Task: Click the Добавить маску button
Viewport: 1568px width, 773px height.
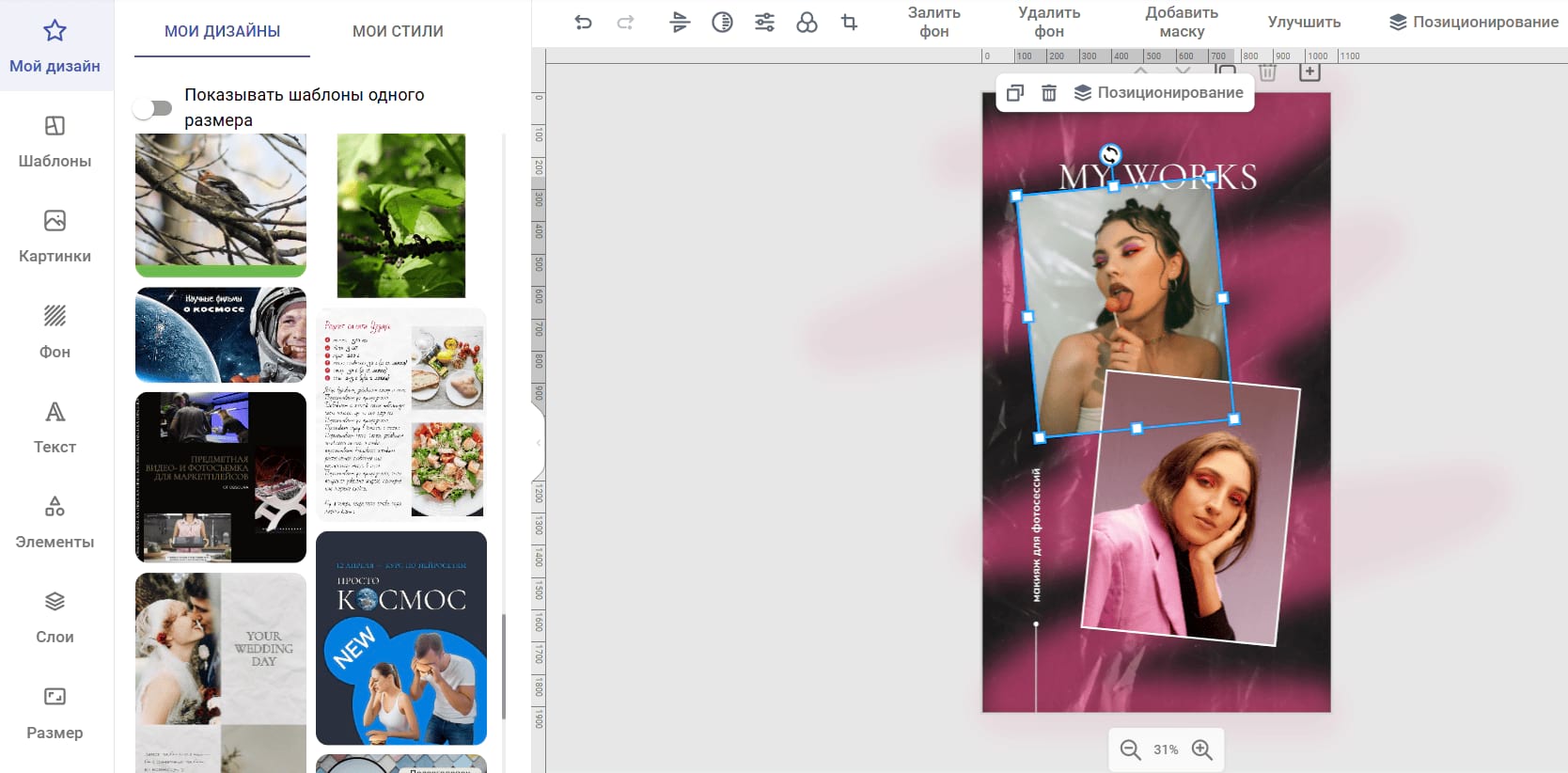Action: pyautogui.click(x=1181, y=23)
